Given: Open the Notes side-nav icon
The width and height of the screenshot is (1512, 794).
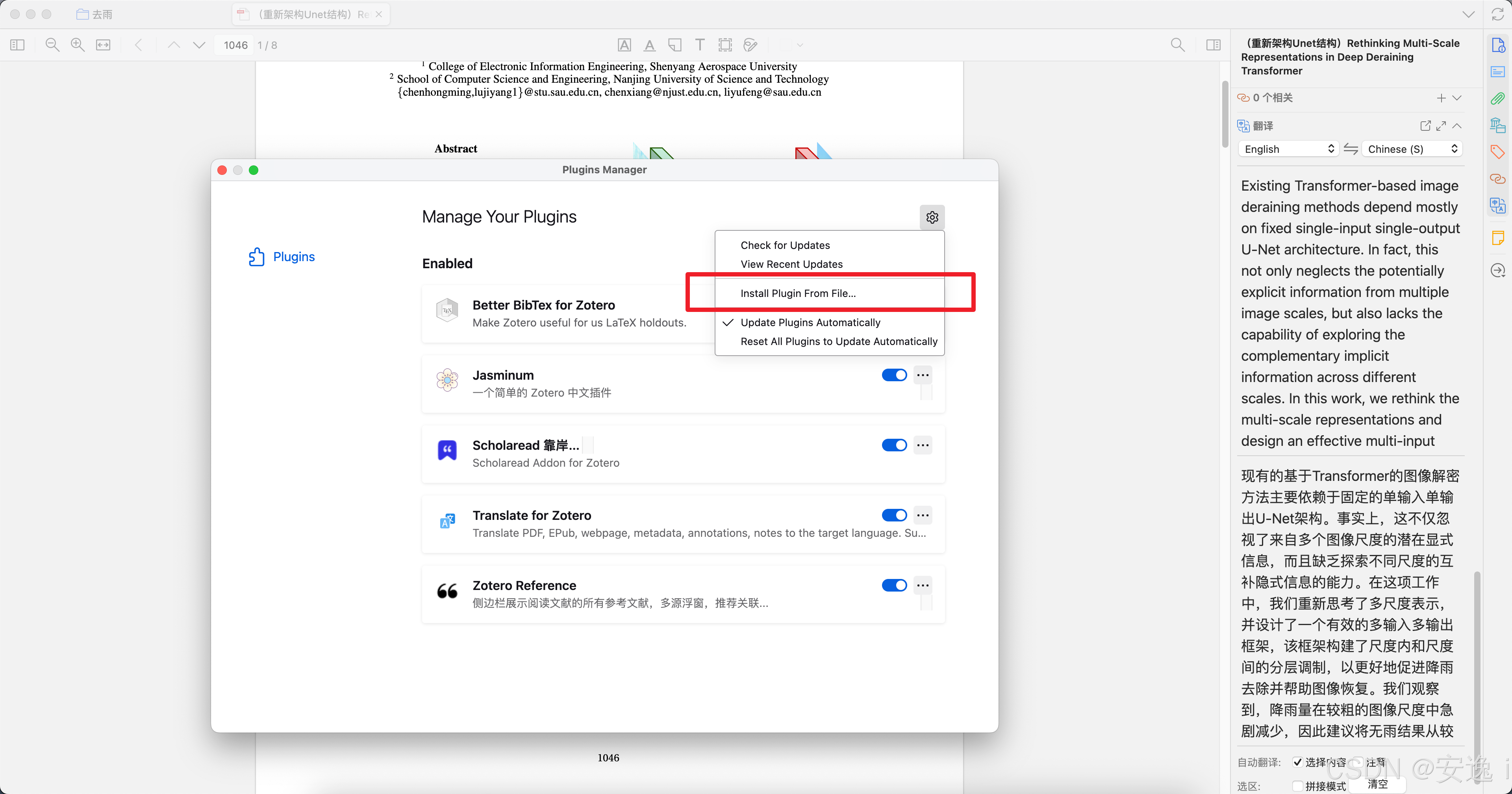Looking at the screenshot, I should coord(1498,238).
